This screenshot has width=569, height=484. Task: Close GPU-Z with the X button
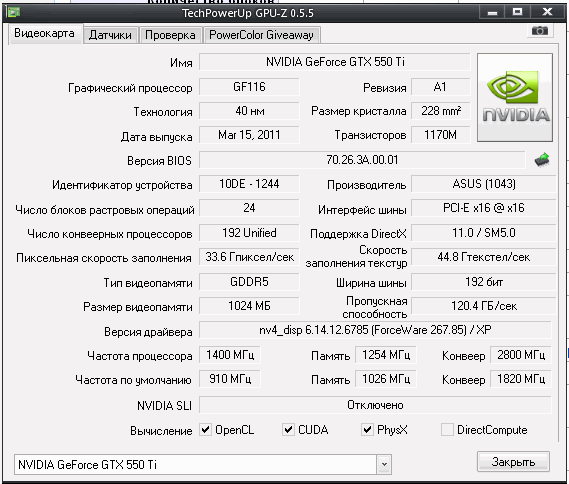547,12
